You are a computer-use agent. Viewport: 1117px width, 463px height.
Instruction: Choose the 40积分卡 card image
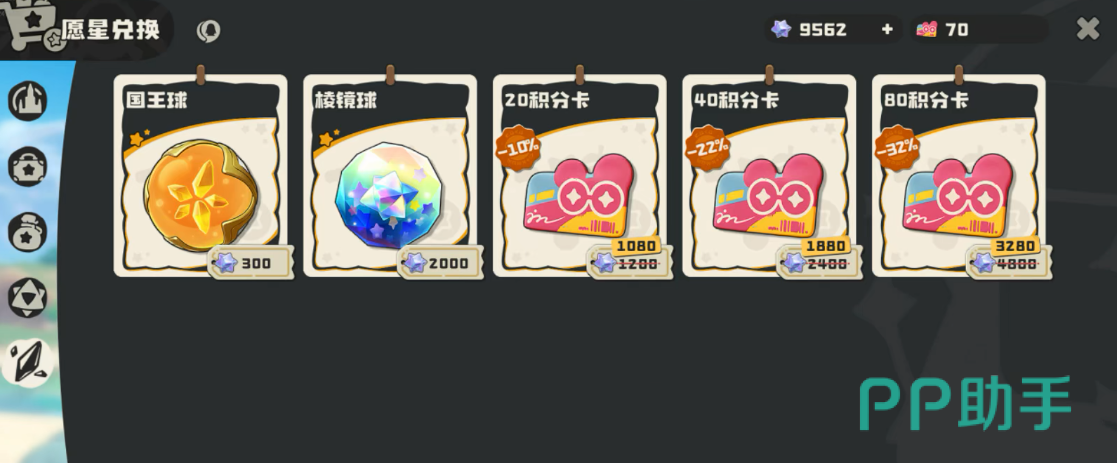[769, 195]
